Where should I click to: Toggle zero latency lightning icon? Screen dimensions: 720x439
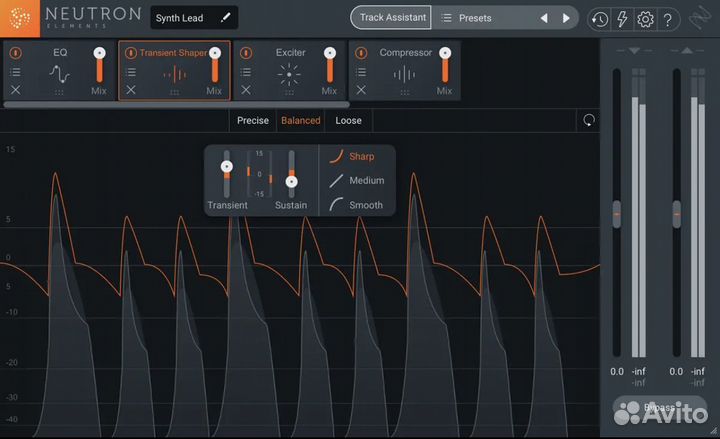tap(622, 19)
